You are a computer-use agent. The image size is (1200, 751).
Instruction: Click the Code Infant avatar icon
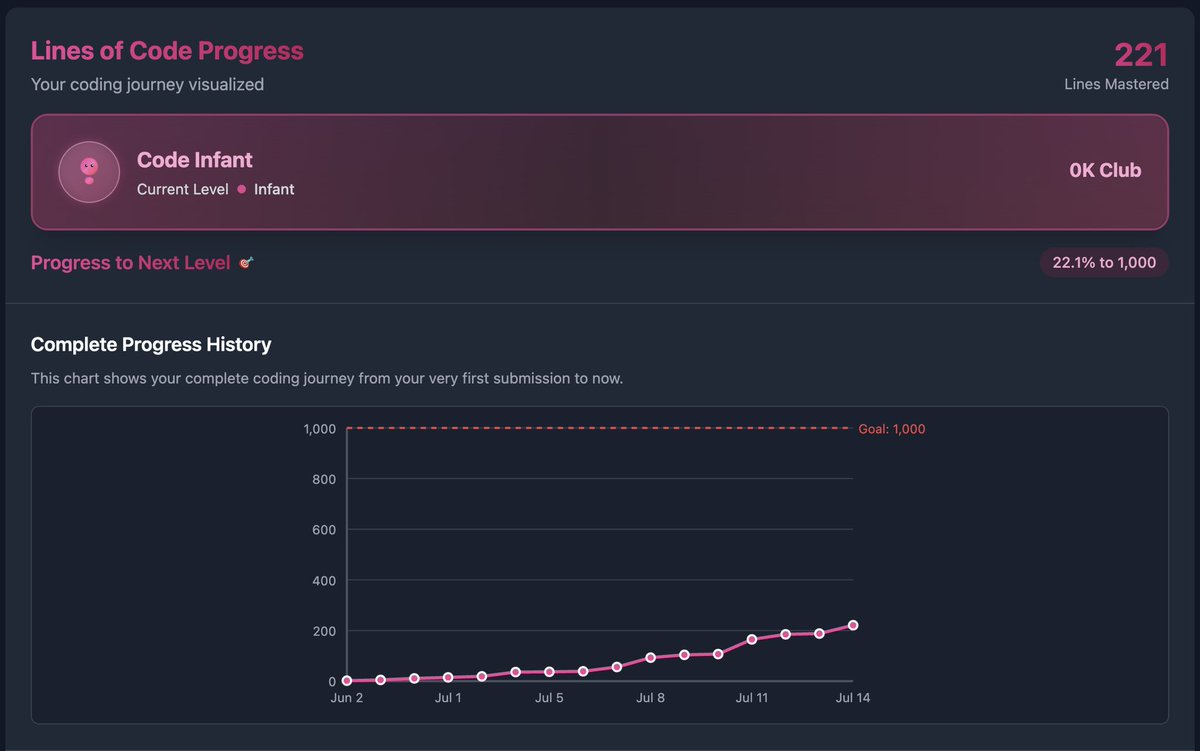tap(89, 172)
